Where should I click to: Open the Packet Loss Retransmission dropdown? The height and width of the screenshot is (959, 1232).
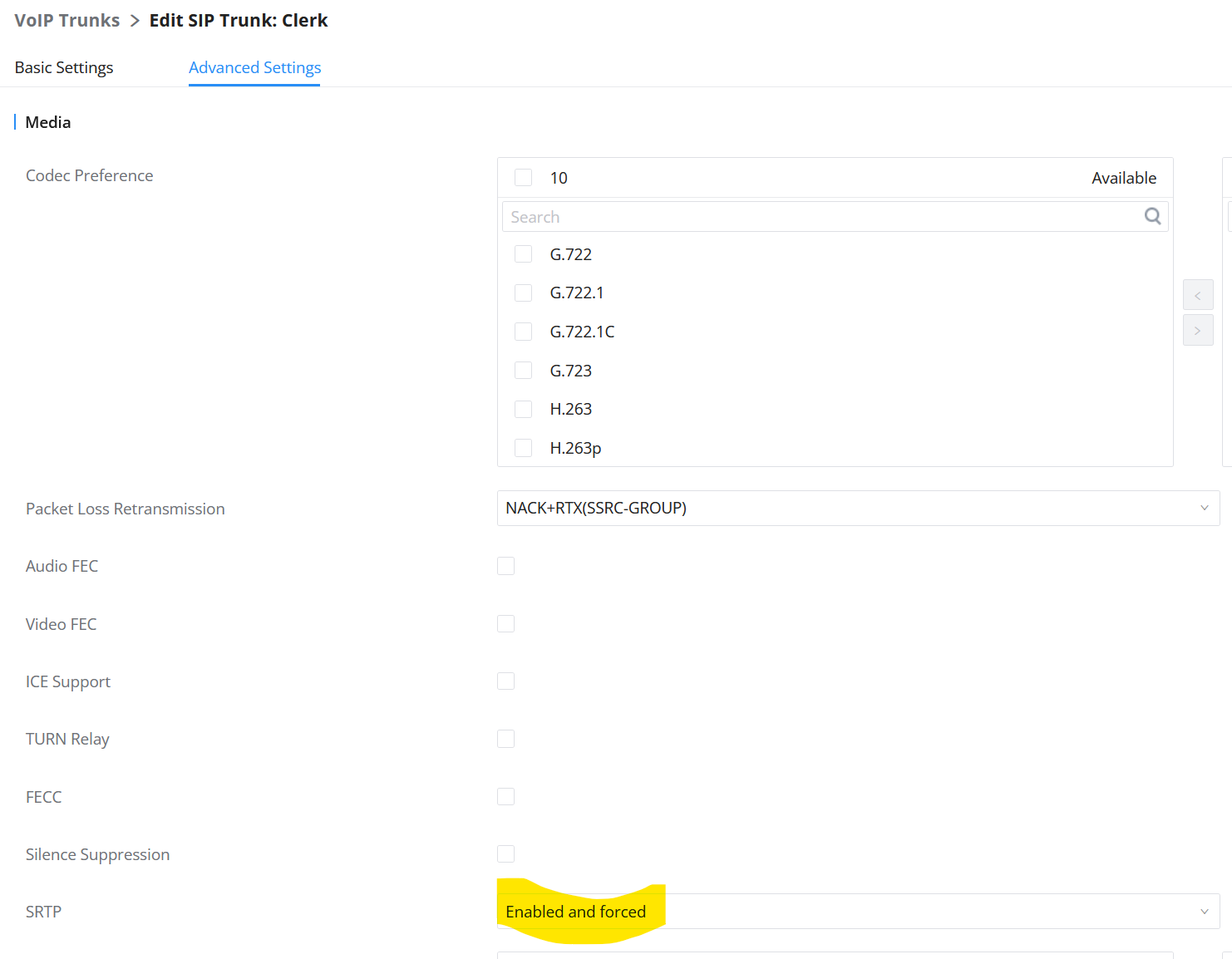point(858,508)
